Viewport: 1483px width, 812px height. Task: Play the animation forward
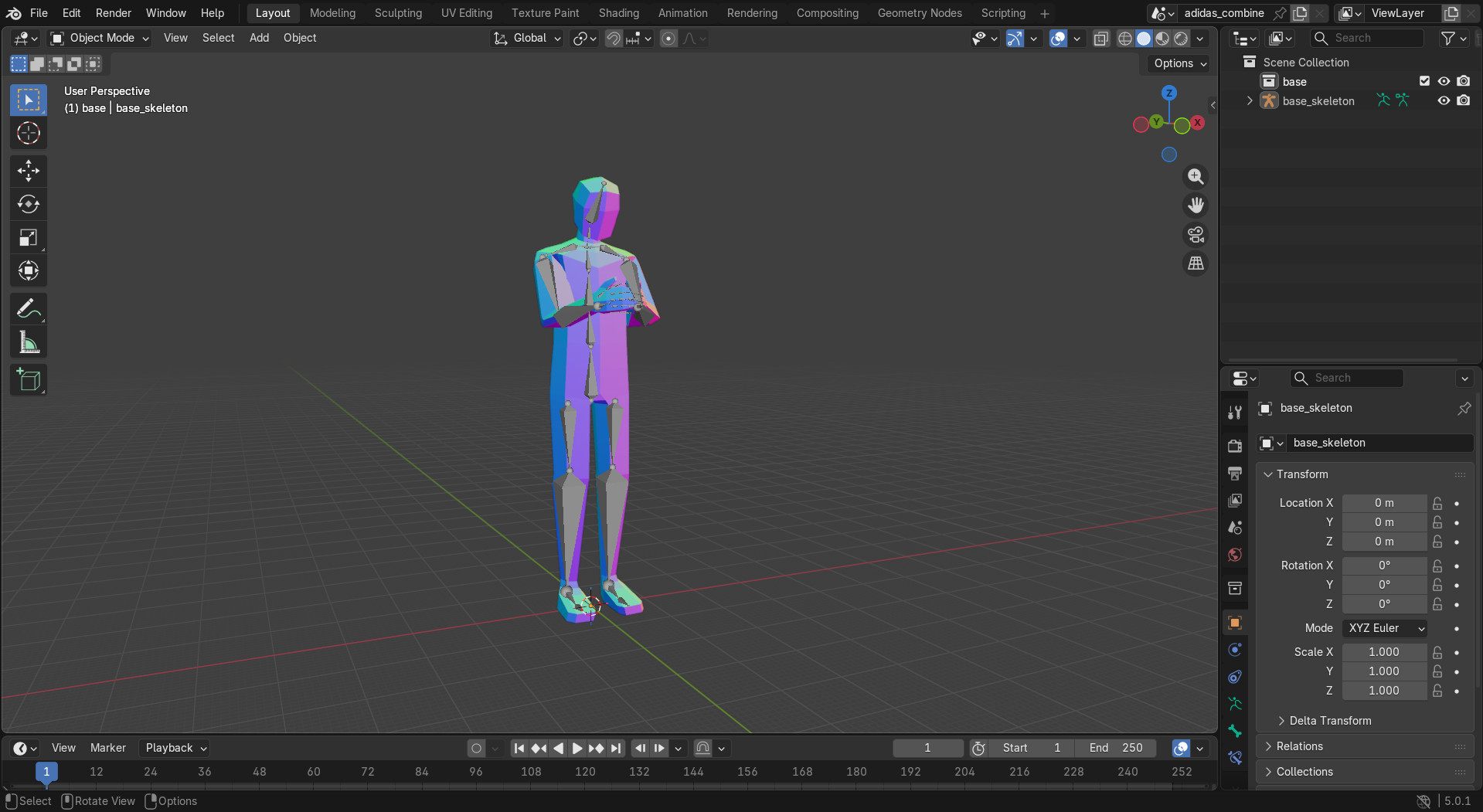point(577,748)
